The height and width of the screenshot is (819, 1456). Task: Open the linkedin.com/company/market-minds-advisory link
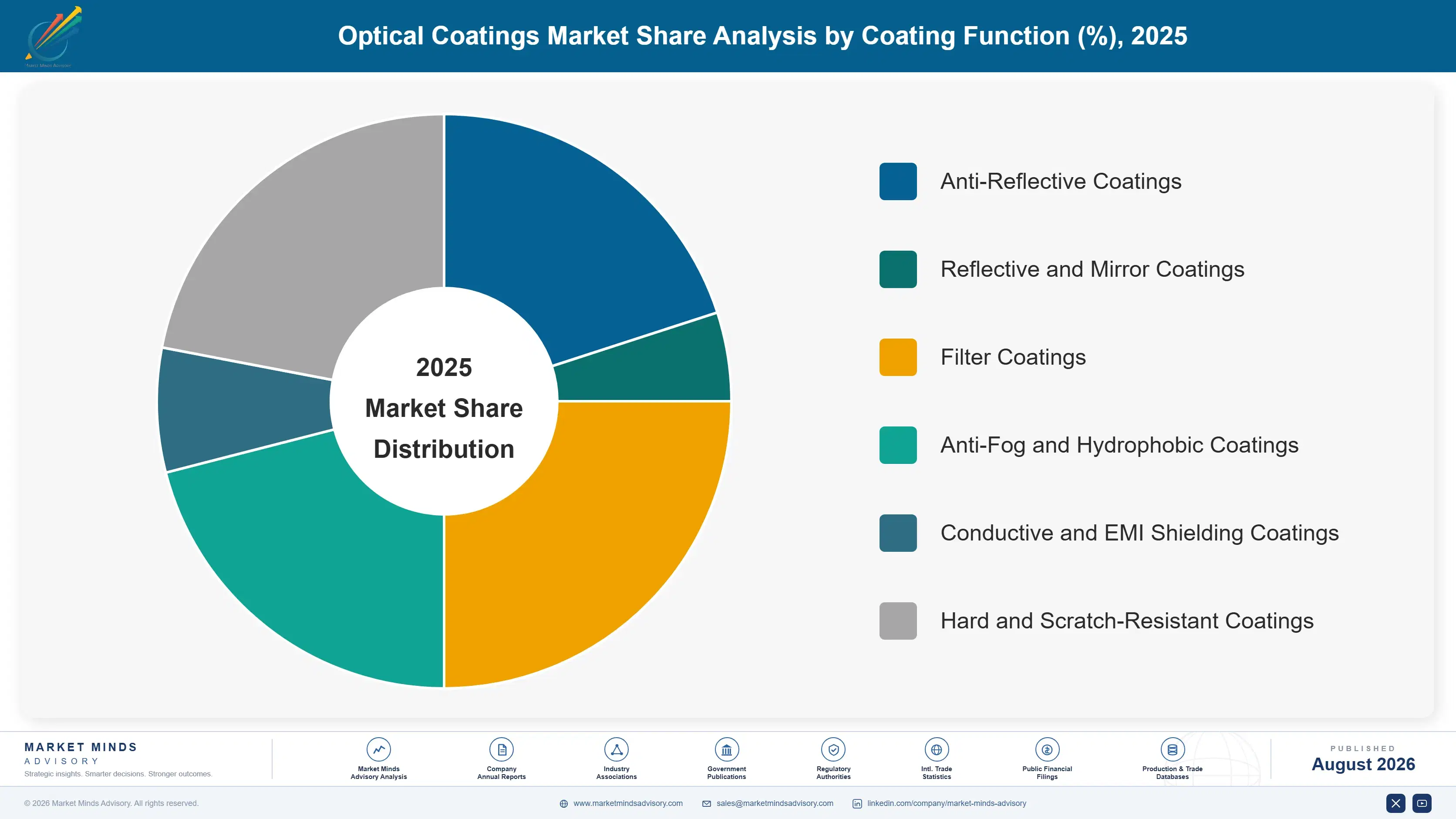tap(946, 803)
